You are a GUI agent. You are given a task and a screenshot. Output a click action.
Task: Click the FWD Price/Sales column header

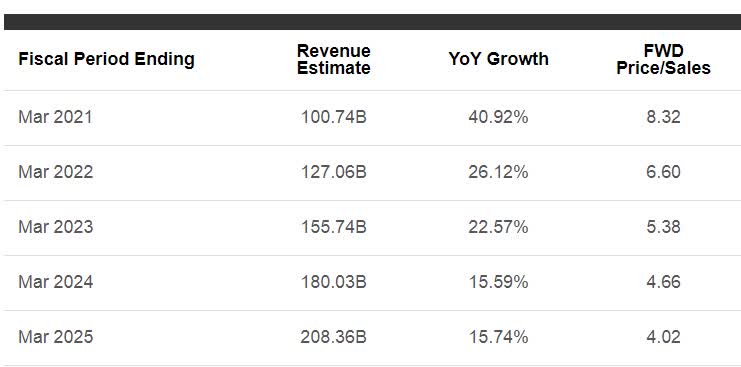coord(663,59)
